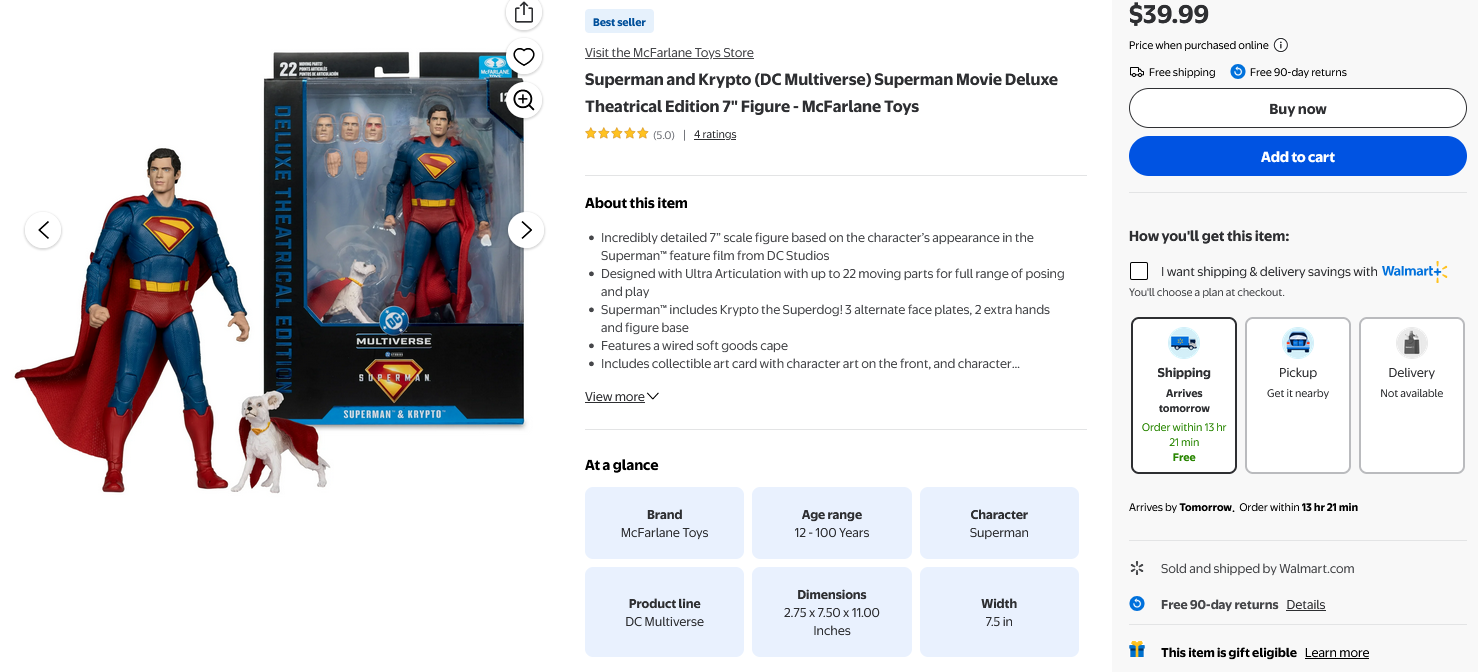The width and height of the screenshot is (1478, 672).
Task: Click the price info icon
Action: [x=1281, y=45]
